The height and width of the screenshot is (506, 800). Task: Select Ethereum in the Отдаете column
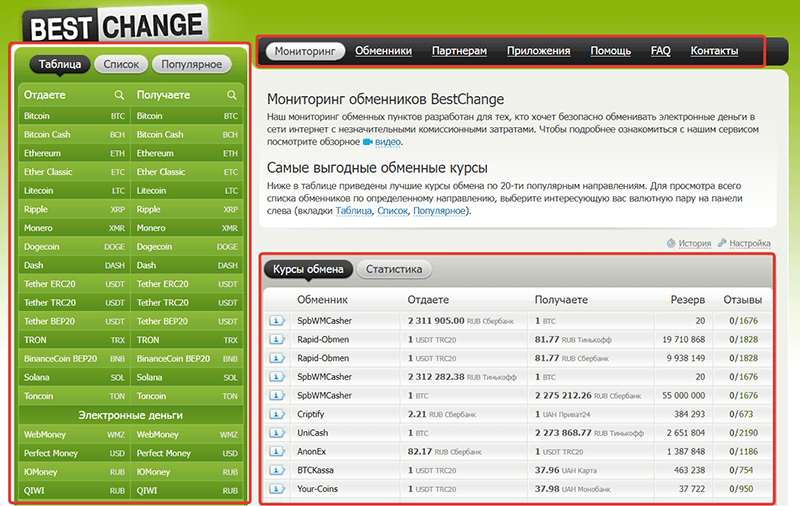(74, 153)
